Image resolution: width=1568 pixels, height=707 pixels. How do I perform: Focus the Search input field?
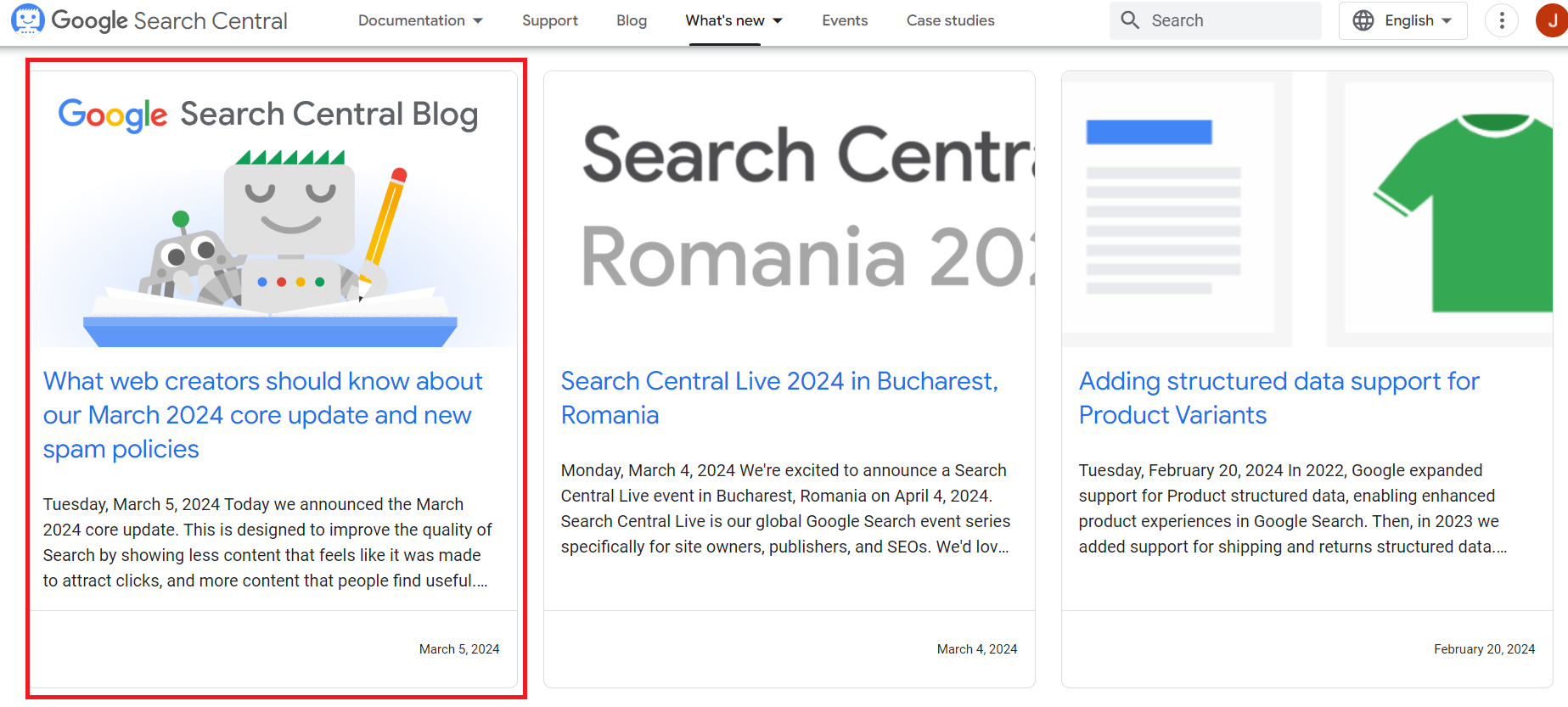(x=1216, y=20)
